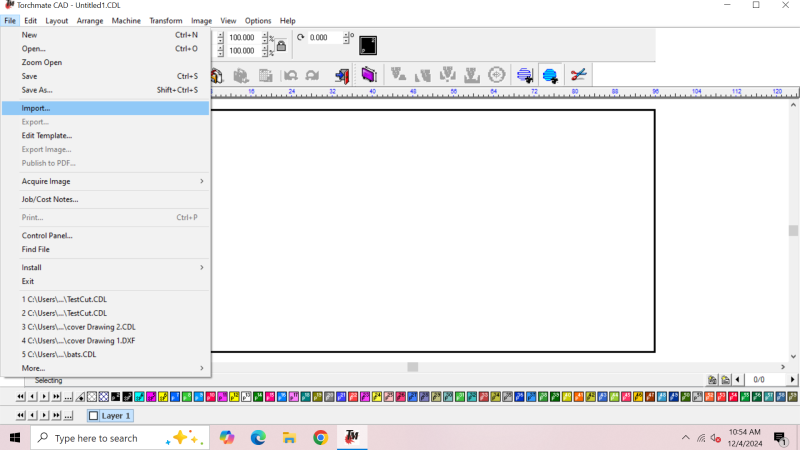Jump to last page of color palette
This screenshot has height=450, width=800.
[x=56, y=396]
